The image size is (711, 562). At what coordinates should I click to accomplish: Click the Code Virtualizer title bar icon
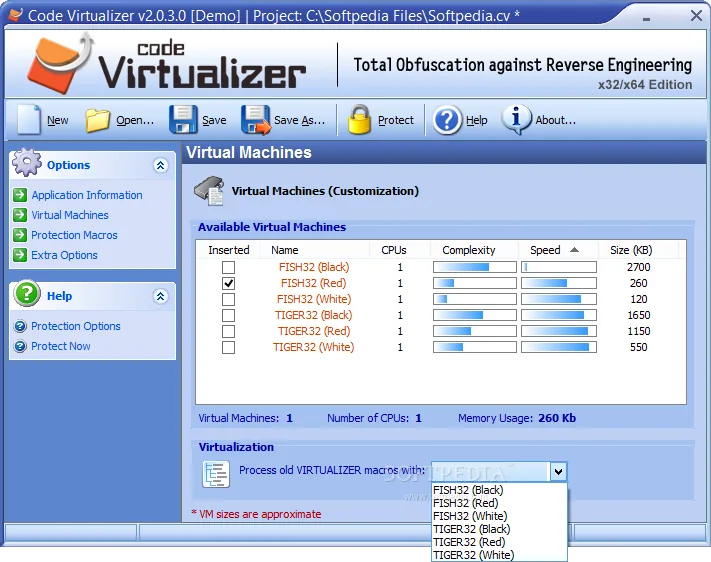[x=15, y=15]
